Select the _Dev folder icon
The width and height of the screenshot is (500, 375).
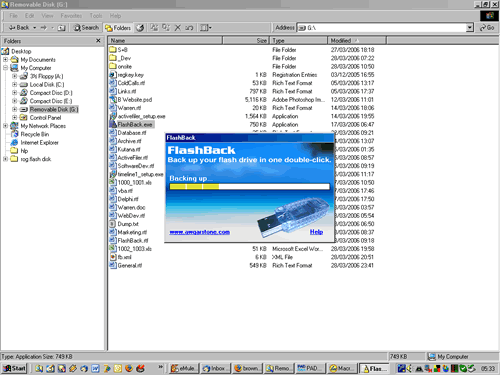[113, 58]
